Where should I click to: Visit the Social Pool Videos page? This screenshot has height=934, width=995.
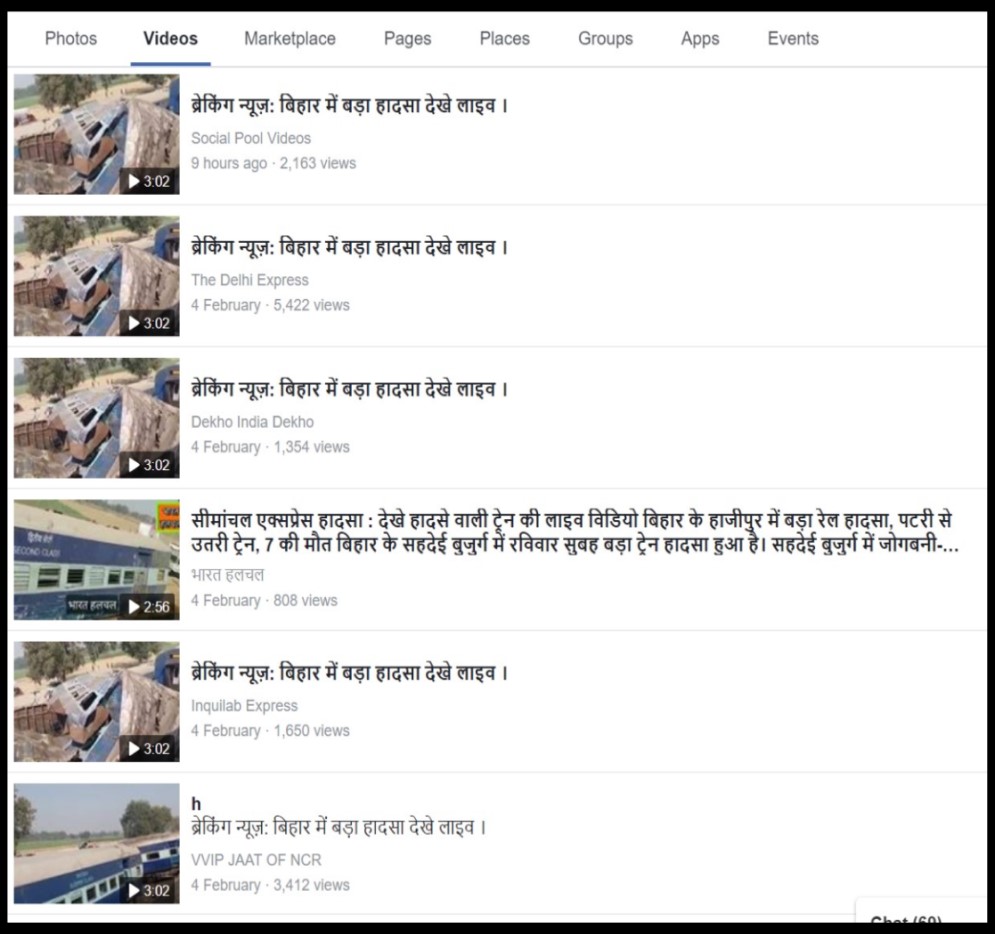pos(251,138)
